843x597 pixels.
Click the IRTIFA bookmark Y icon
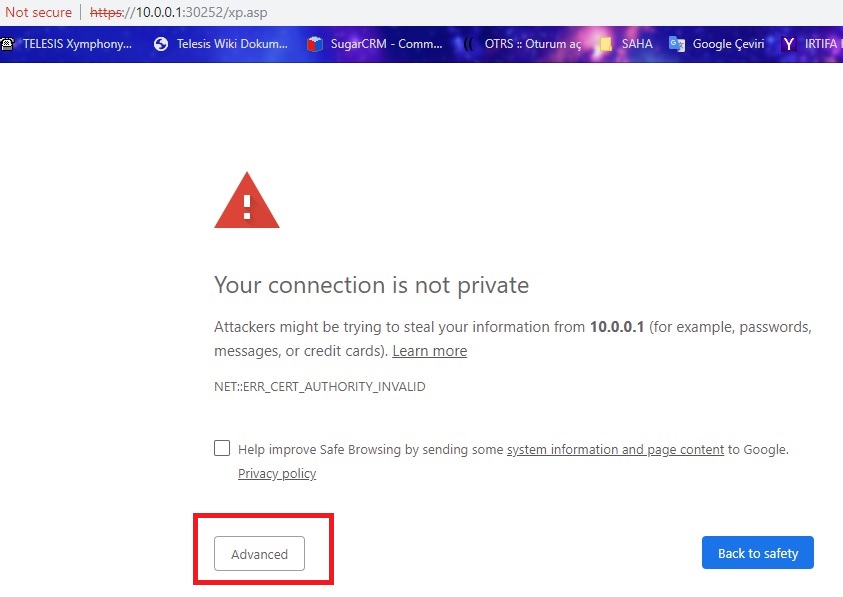789,44
